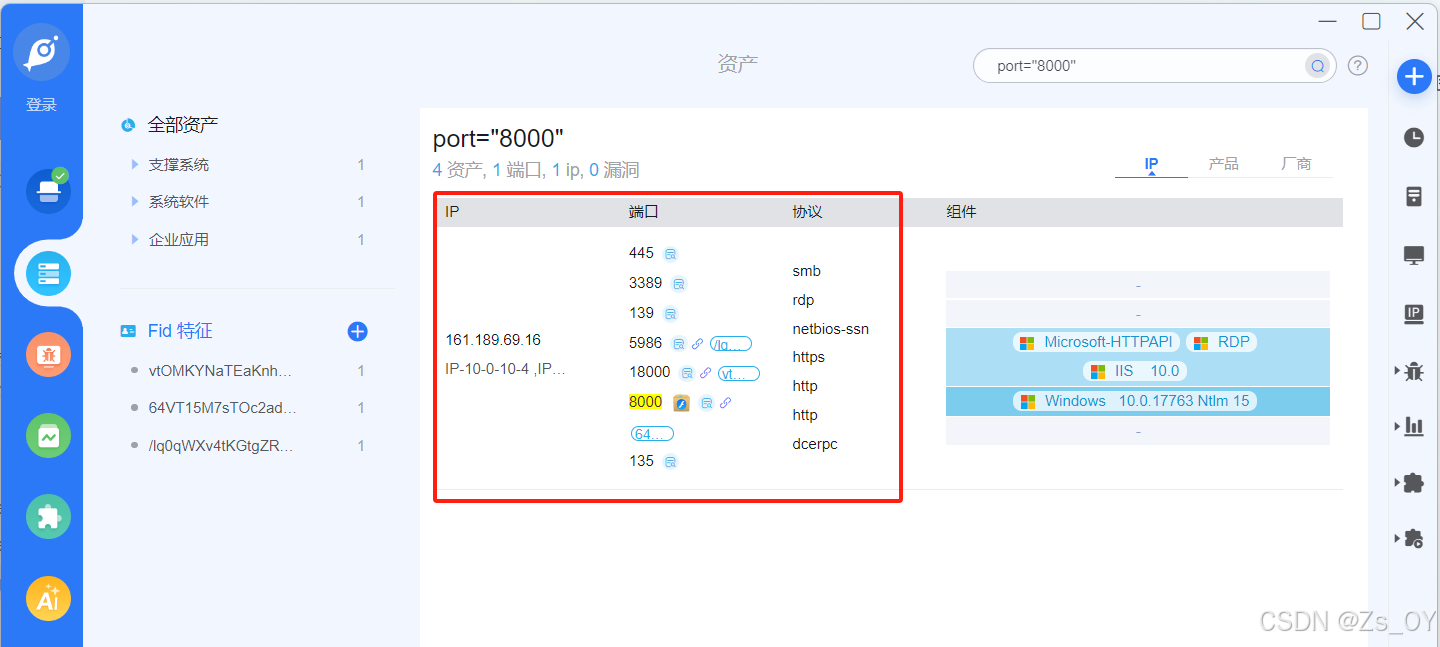Viewport: 1440px width, 647px height.
Task: Click IP address 161.189.69.16
Action: coord(493,340)
